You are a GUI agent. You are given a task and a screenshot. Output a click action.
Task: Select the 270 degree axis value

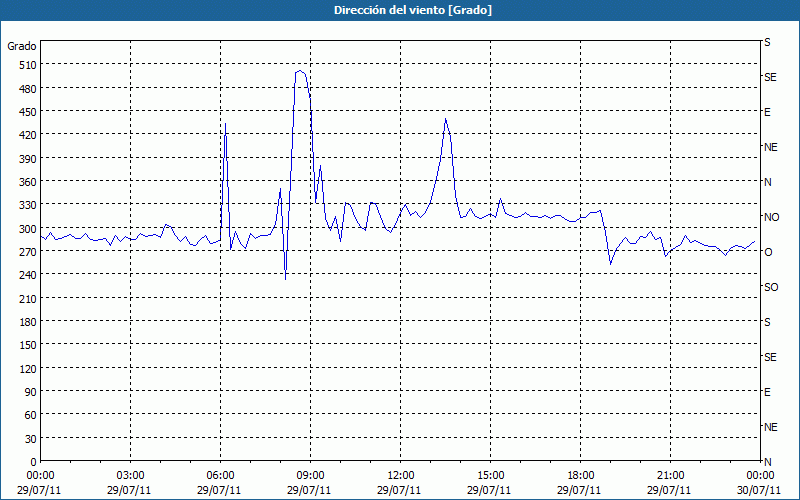28,252
